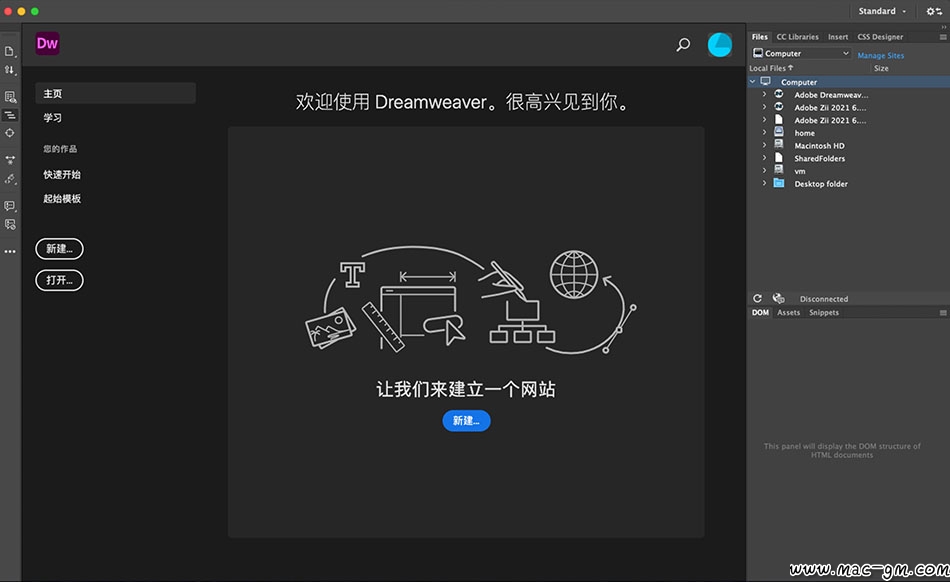Switch to the CSS Designer tab

[880, 37]
